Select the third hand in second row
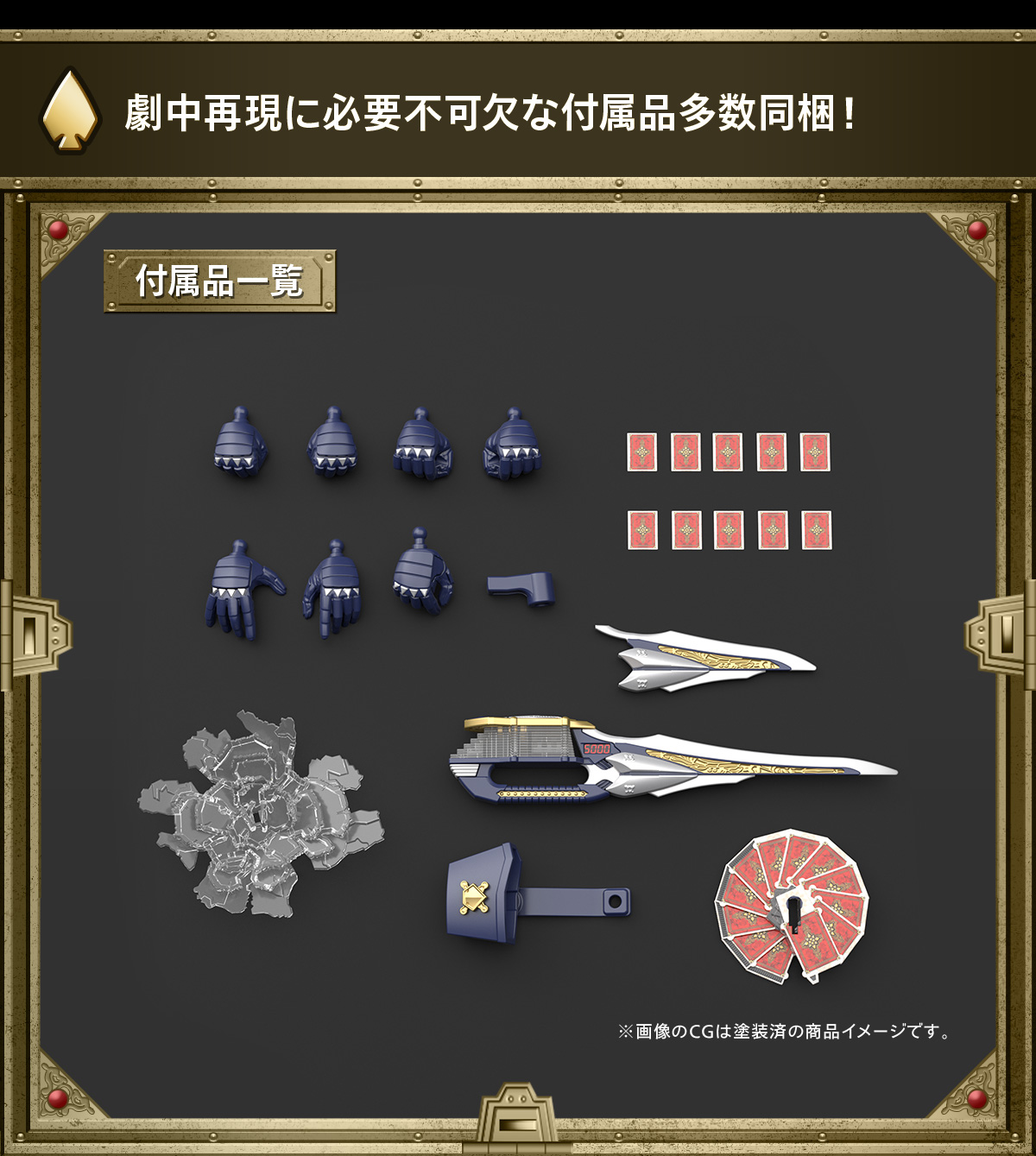The image size is (1036, 1156). 422,571
